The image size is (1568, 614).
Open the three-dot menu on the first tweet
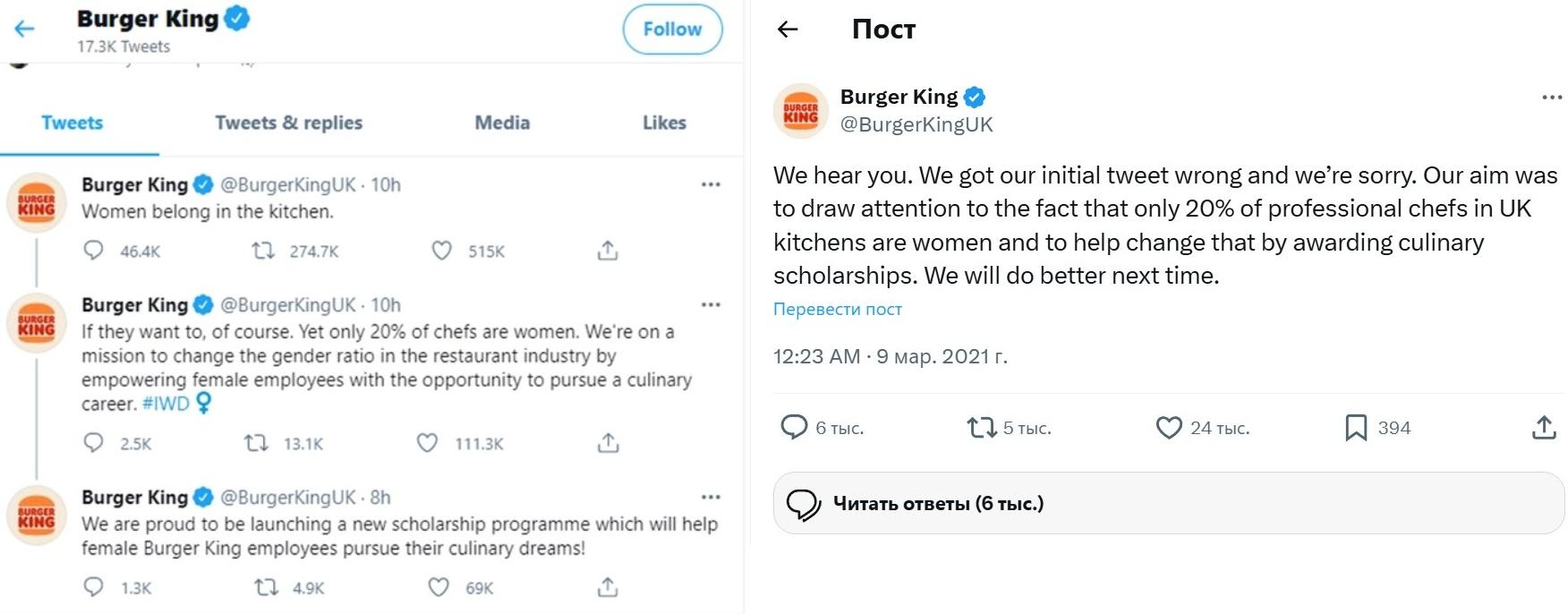[711, 183]
